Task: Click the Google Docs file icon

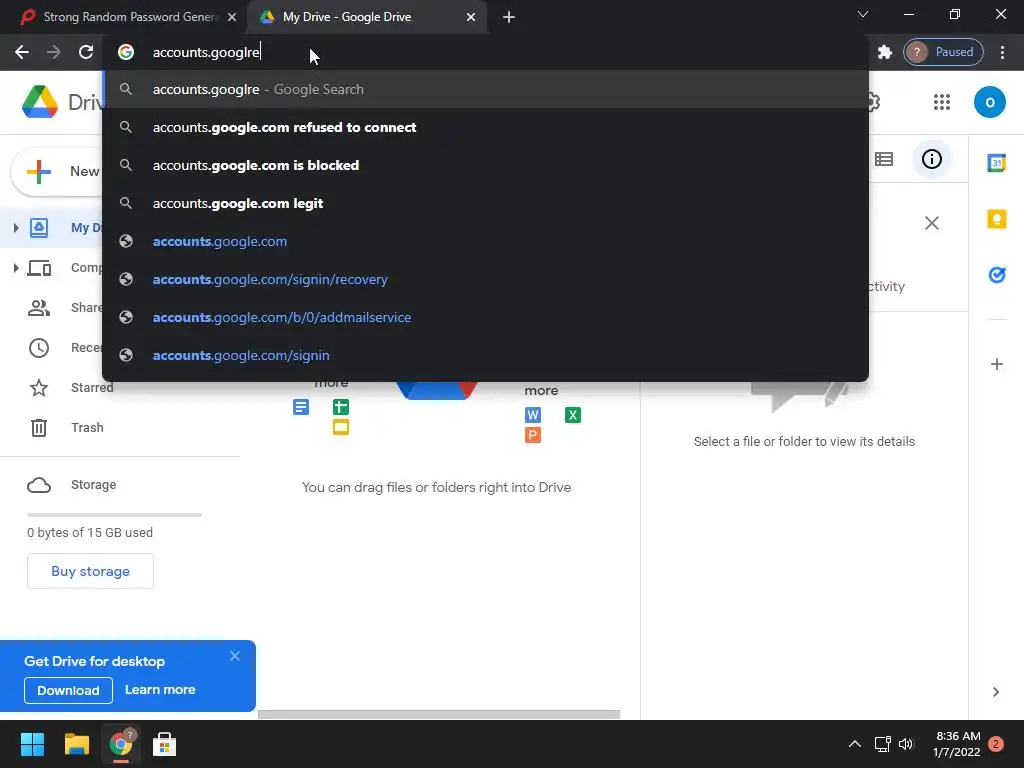Action: (301, 408)
